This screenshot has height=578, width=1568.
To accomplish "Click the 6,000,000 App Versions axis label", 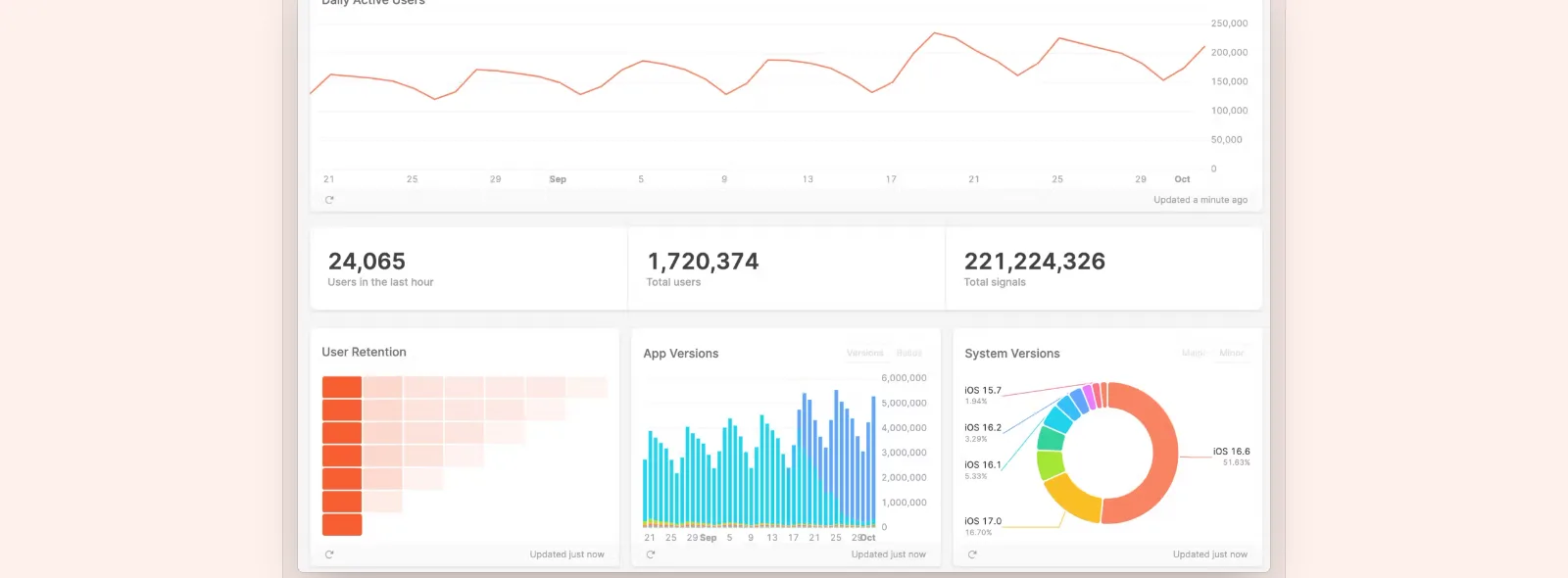I will point(904,378).
